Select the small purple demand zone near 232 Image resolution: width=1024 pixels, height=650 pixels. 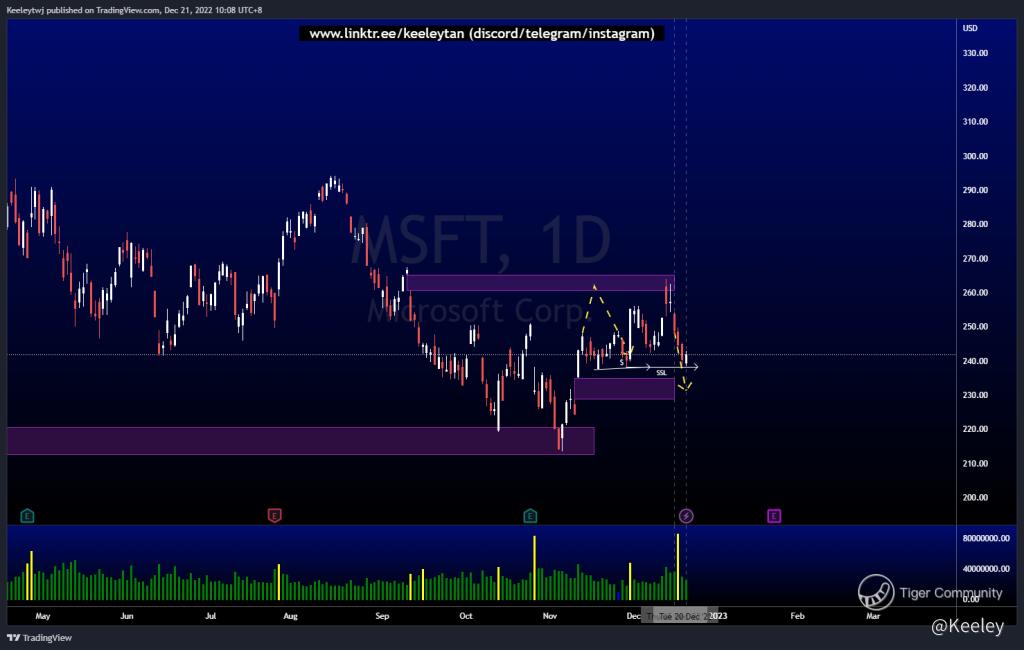[624, 389]
